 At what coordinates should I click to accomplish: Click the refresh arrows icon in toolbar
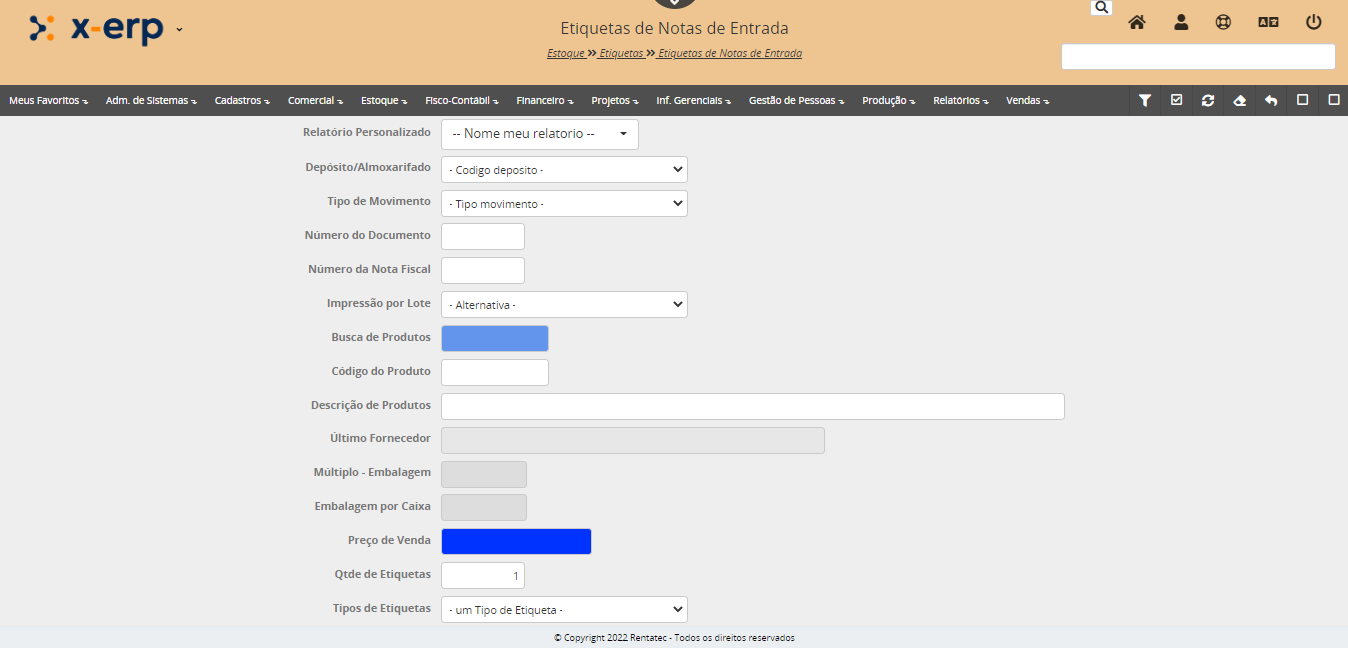[1208, 100]
